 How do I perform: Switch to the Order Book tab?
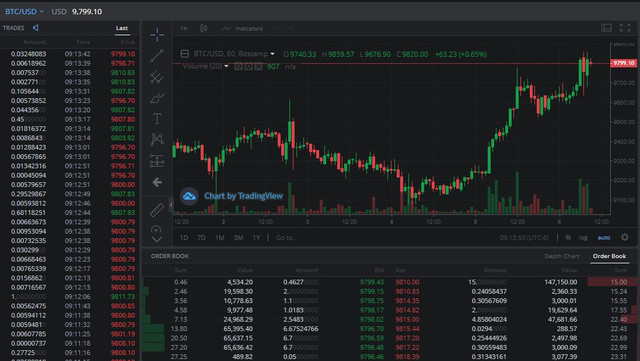coord(609,256)
